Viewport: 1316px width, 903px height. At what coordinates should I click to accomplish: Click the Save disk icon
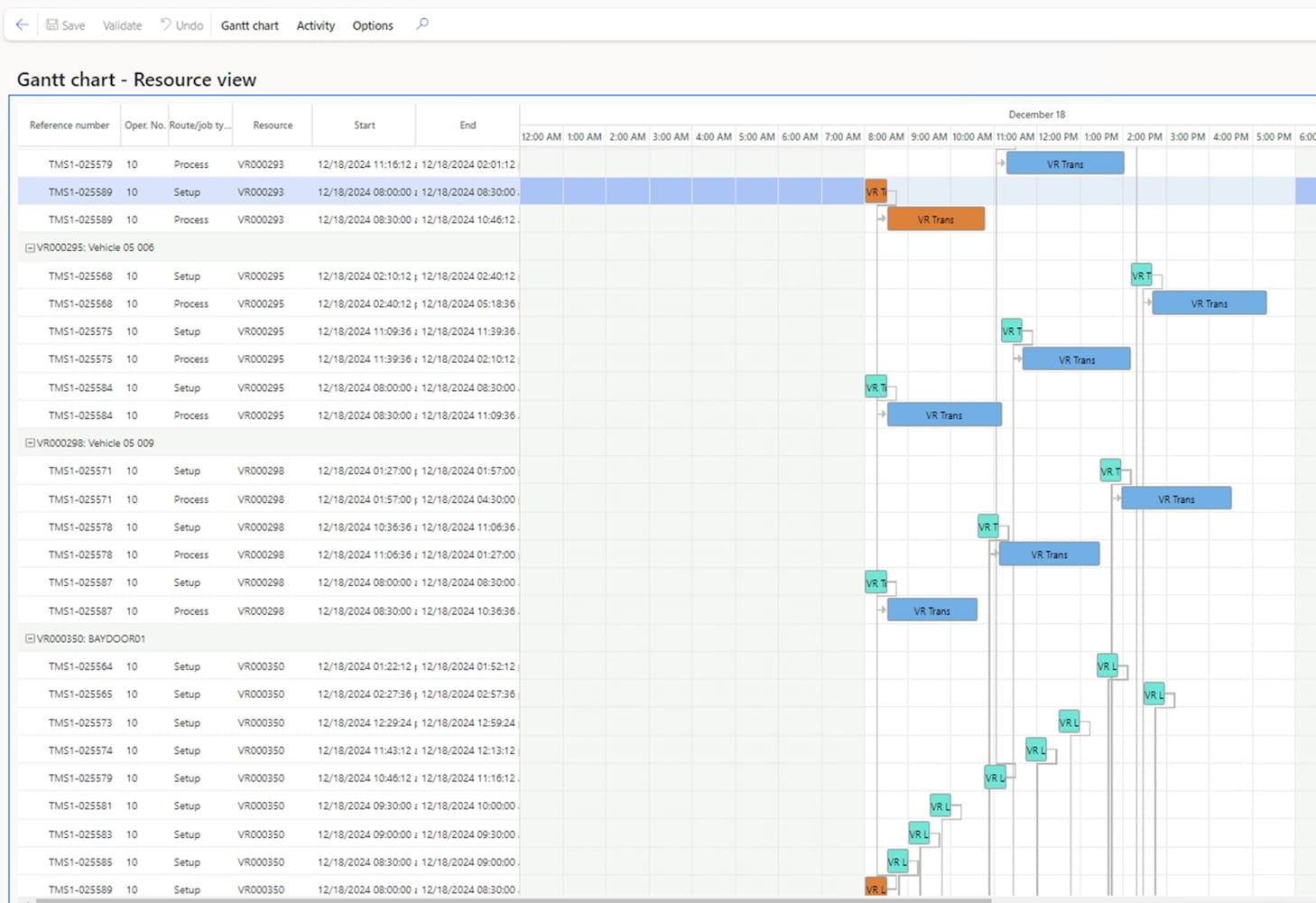tap(52, 25)
